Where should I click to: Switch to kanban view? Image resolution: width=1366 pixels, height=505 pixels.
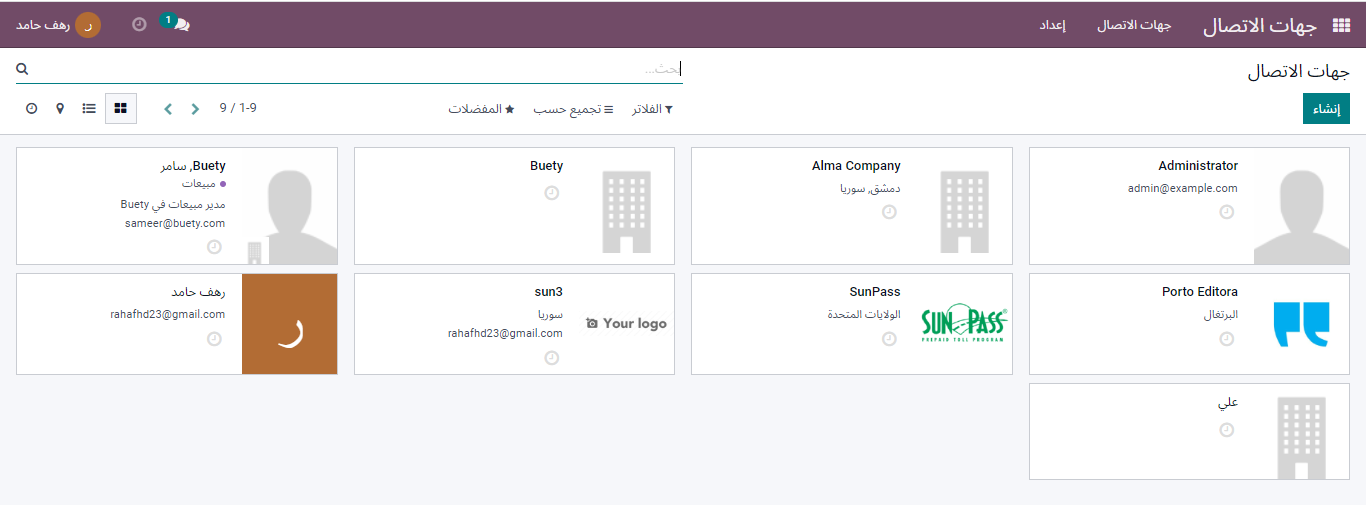pyautogui.click(x=120, y=108)
